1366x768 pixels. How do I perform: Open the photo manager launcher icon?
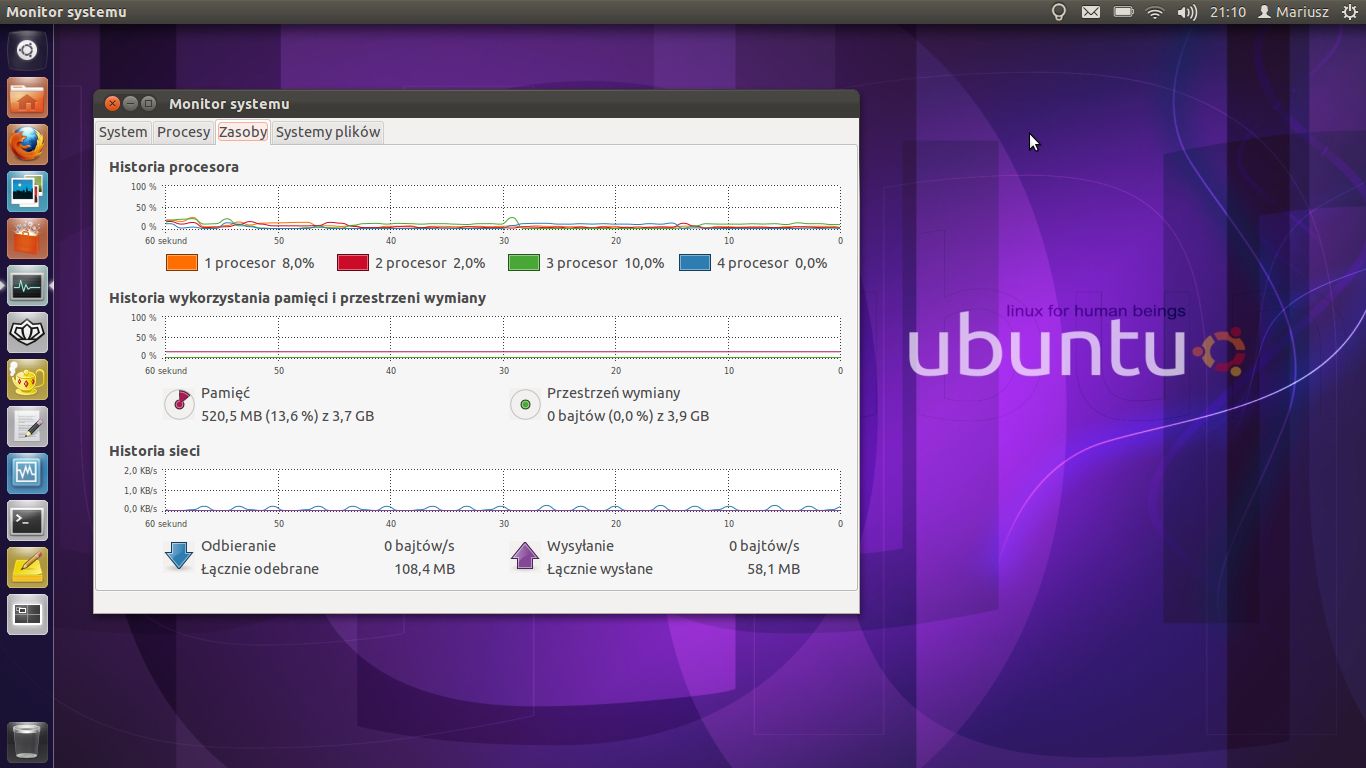tap(27, 191)
